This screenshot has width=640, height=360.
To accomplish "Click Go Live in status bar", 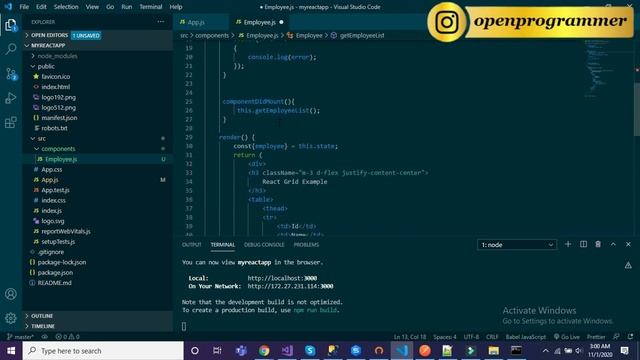I will [x=567, y=337].
